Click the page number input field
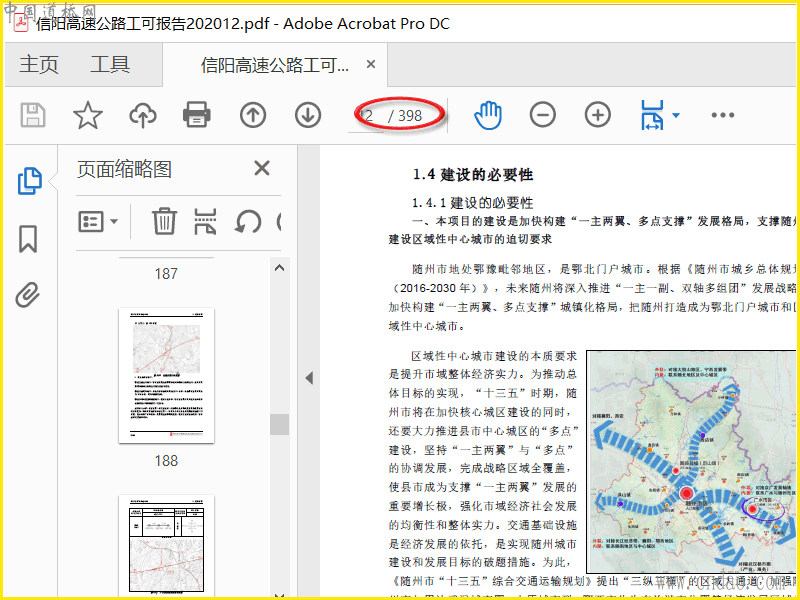800x600 pixels. coord(366,116)
